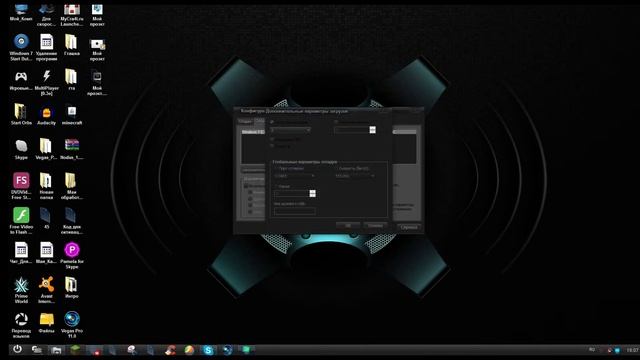Open the file explorer taskbar icon
The image size is (640, 360).
coord(56,350)
